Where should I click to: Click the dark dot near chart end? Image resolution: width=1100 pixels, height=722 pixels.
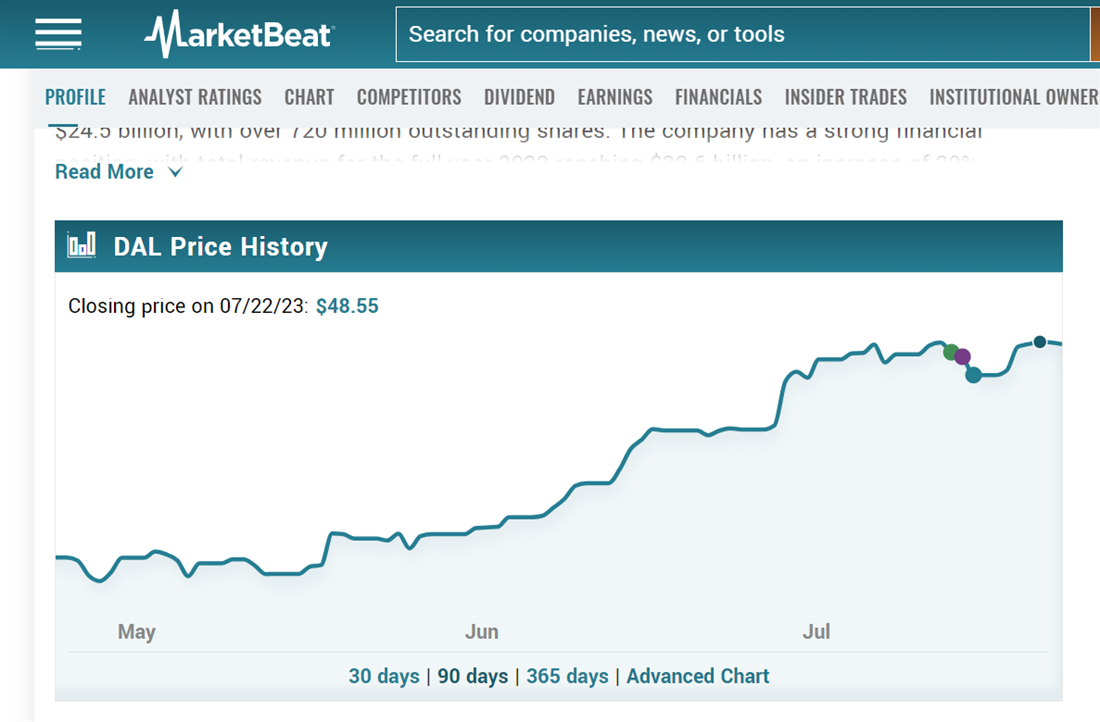pos(1040,342)
